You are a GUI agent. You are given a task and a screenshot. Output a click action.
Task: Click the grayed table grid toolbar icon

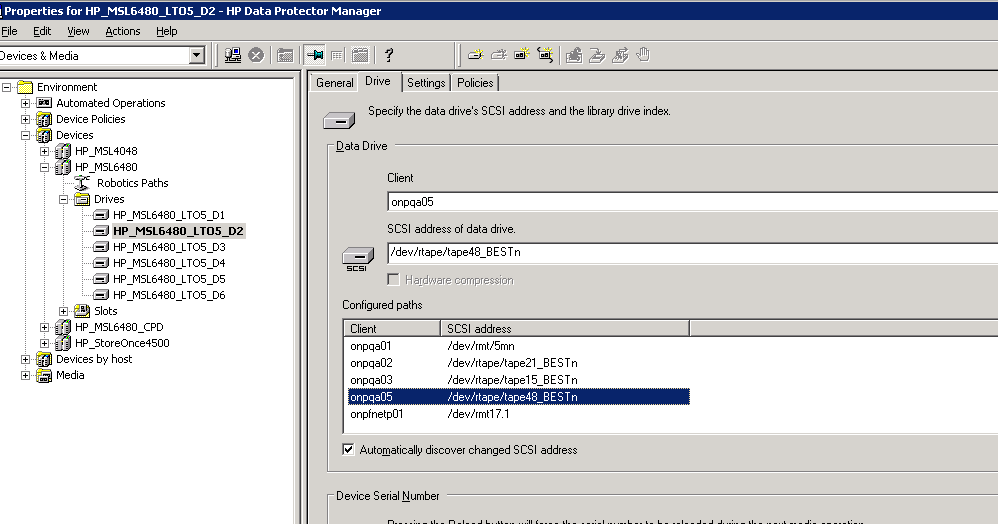click(337, 55)
